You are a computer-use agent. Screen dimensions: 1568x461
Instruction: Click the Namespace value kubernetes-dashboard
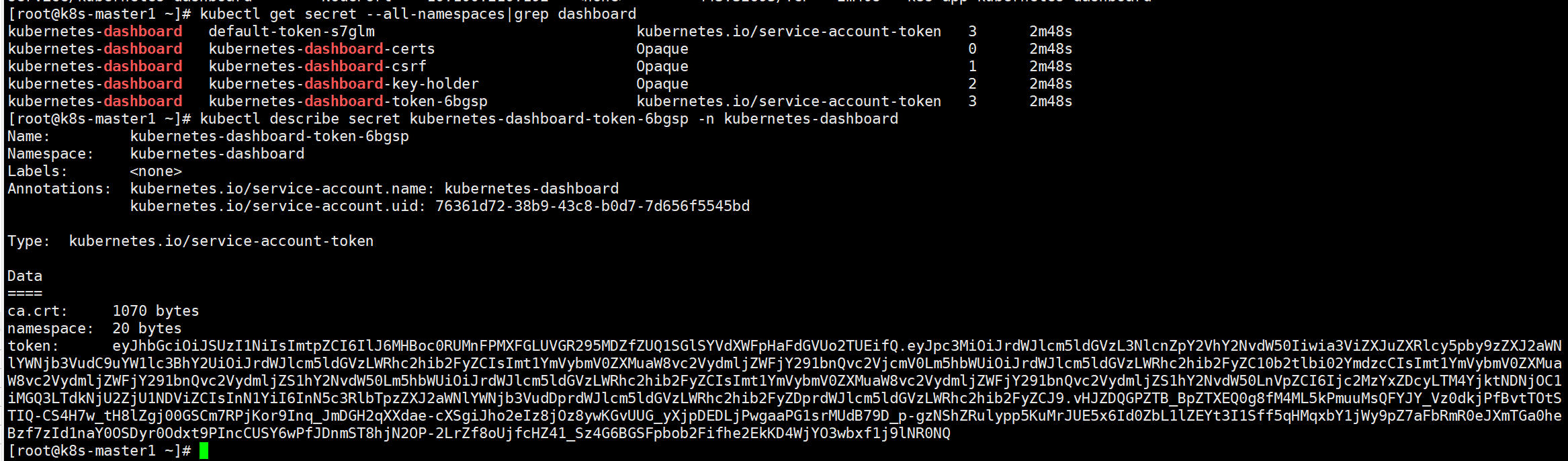click(x=217, y=154)
